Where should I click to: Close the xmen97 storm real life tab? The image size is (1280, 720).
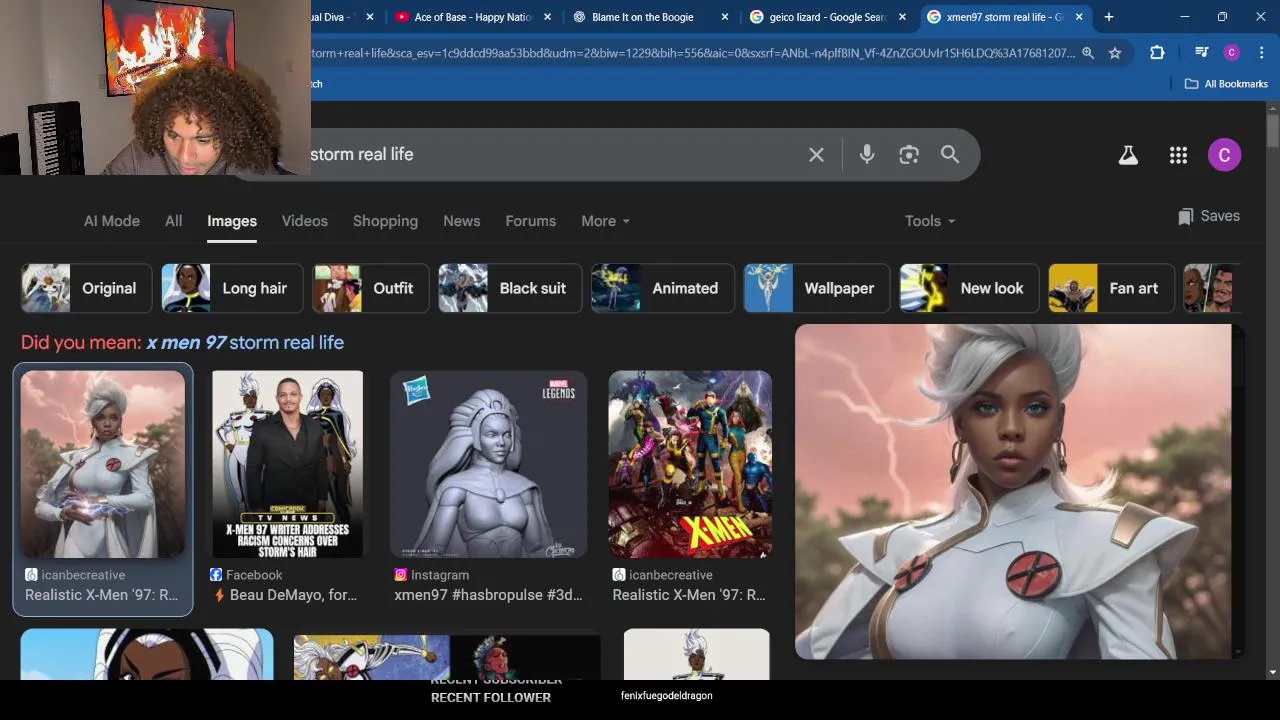[1079, 17]
